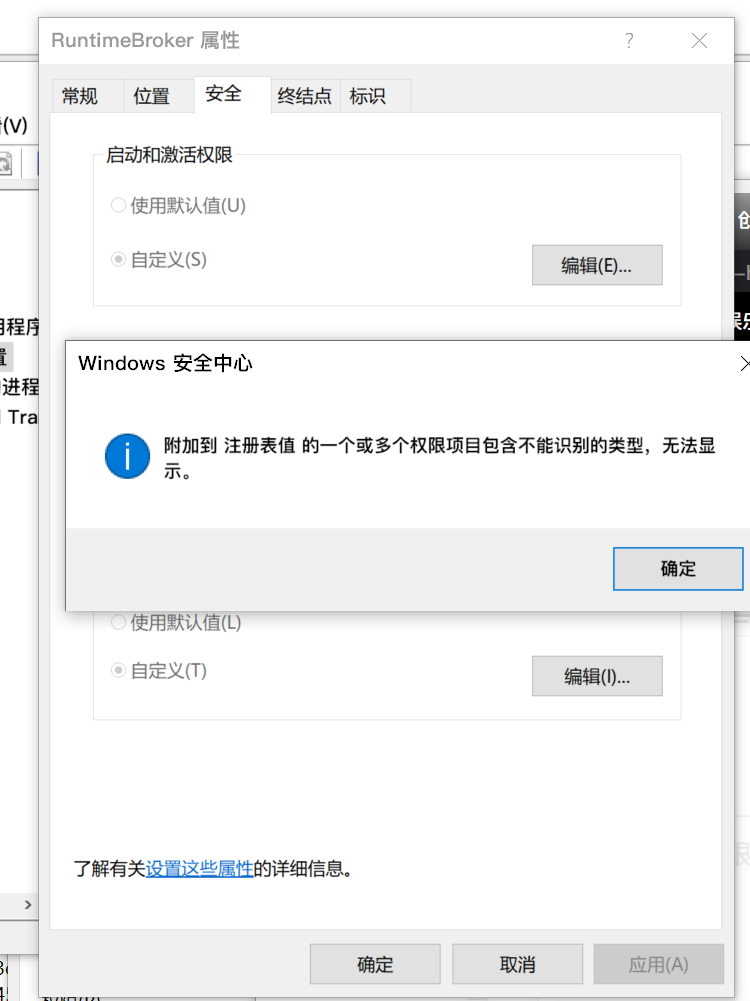Confirm the Windows 安全中心 dialog with 确定
Viewport: 750px width, 1001px height.
[x=678, y=568]
